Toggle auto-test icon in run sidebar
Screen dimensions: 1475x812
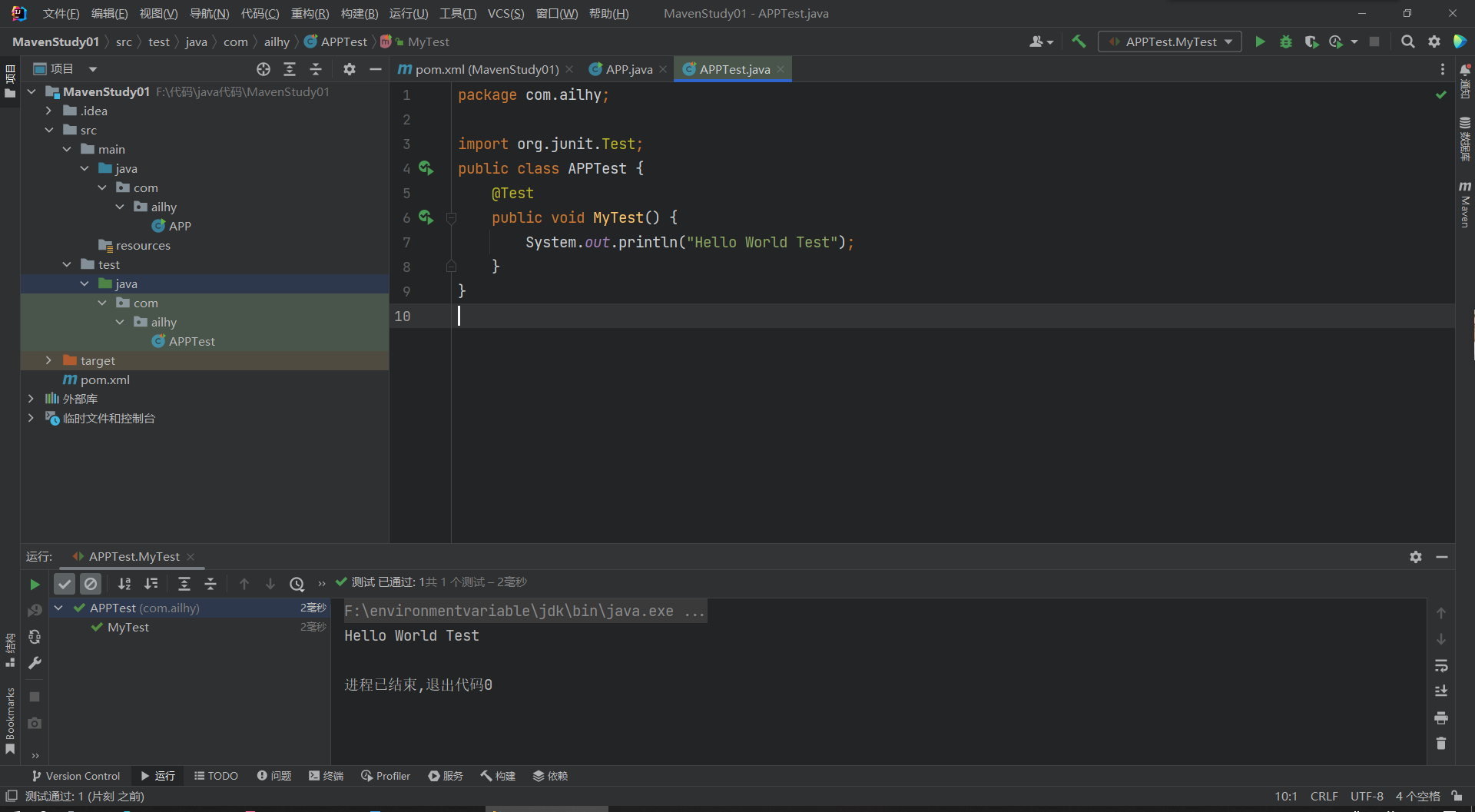(x=35, y=637)
